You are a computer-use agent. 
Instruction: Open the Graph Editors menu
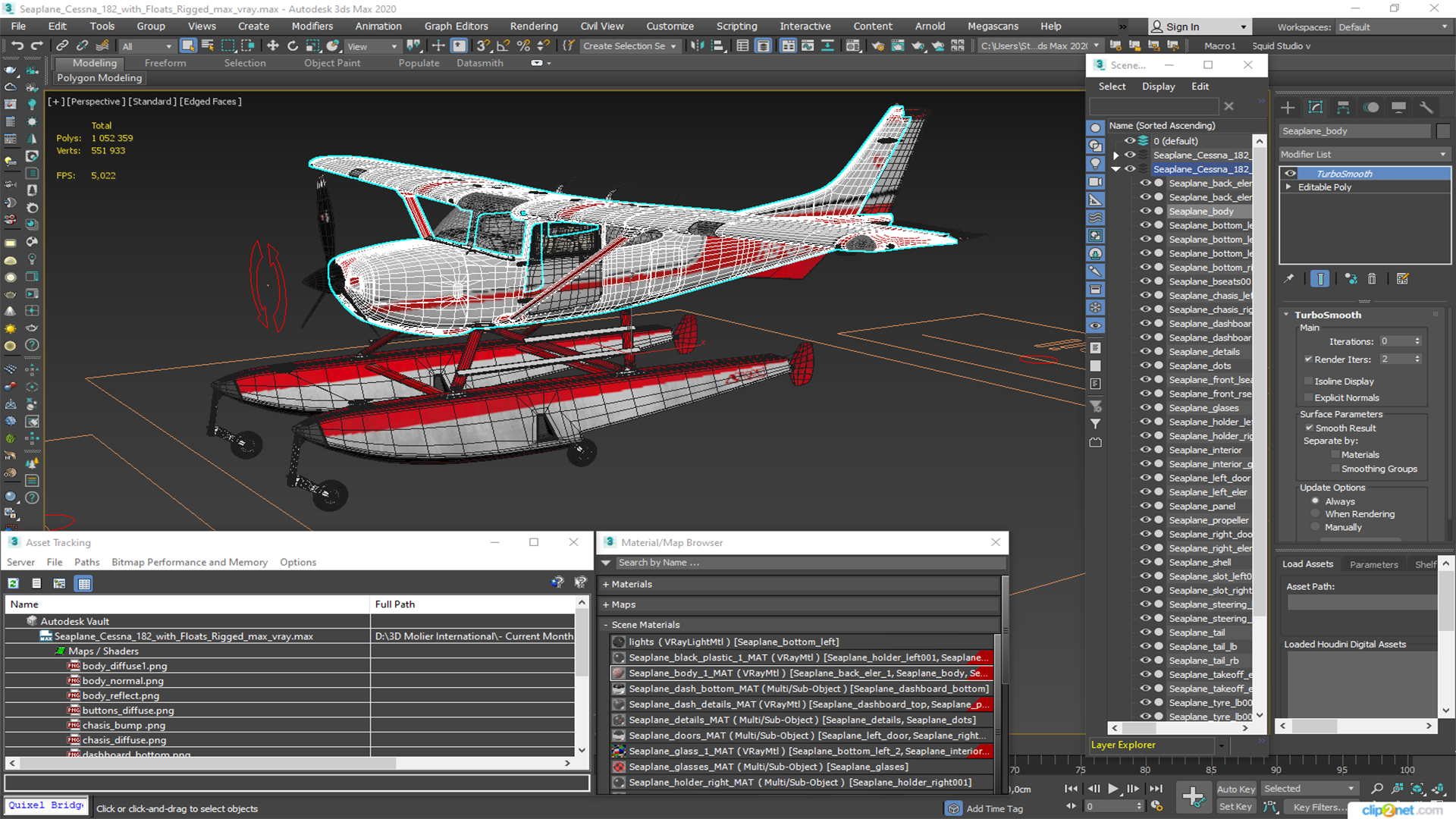tap(456, 26)
